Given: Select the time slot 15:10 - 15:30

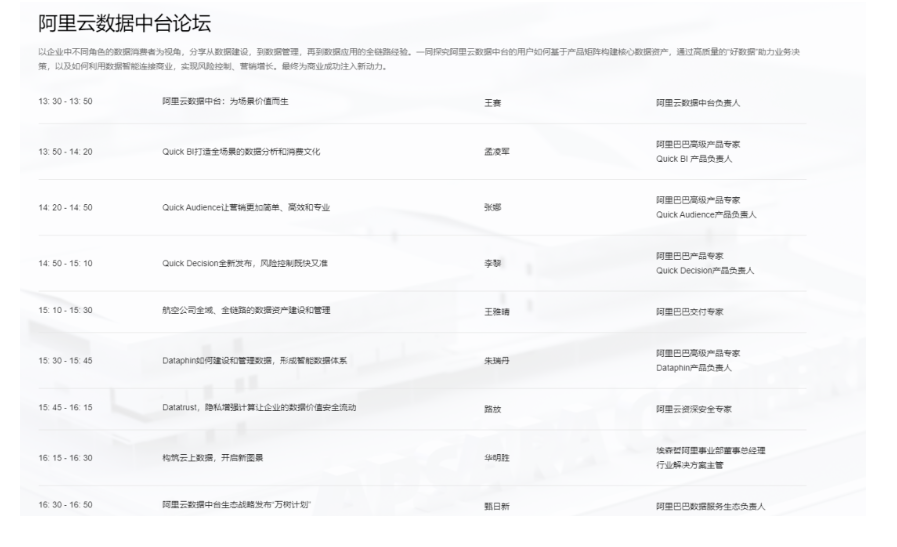Looking at the screenshot, I should pos(65,311).
